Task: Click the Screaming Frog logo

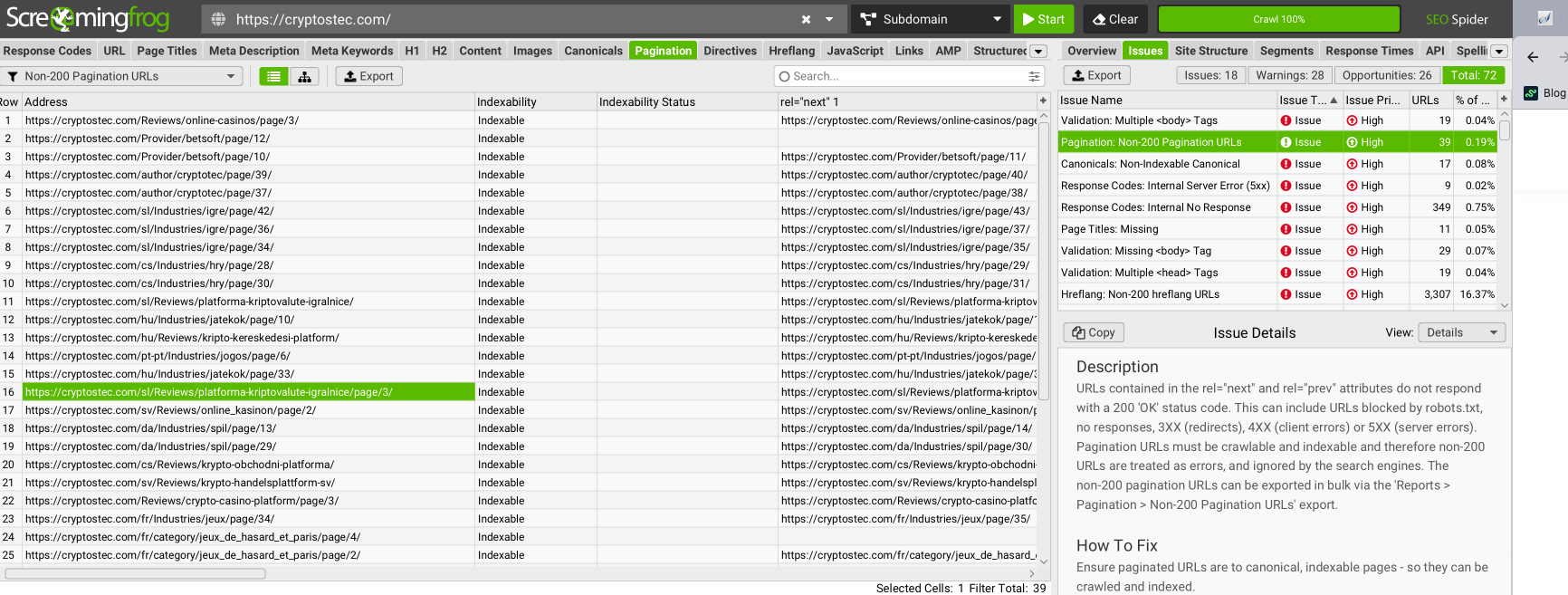Action: [x=88, y=19]
